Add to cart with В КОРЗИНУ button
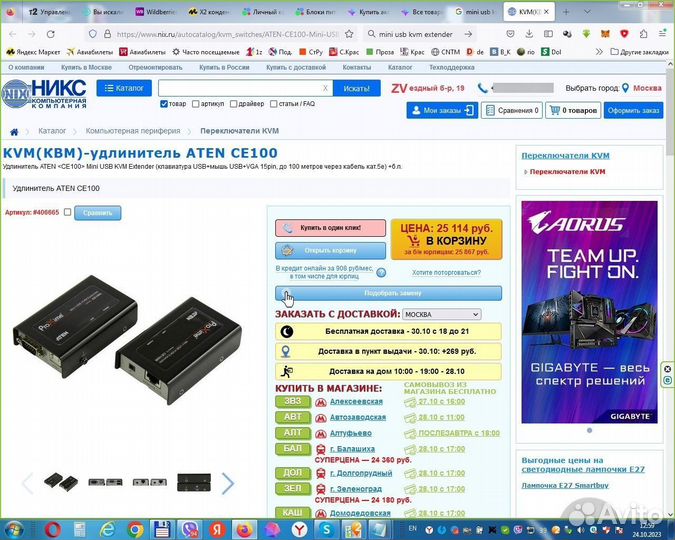Screen dimensions: 675x540 tap(446, 240)
